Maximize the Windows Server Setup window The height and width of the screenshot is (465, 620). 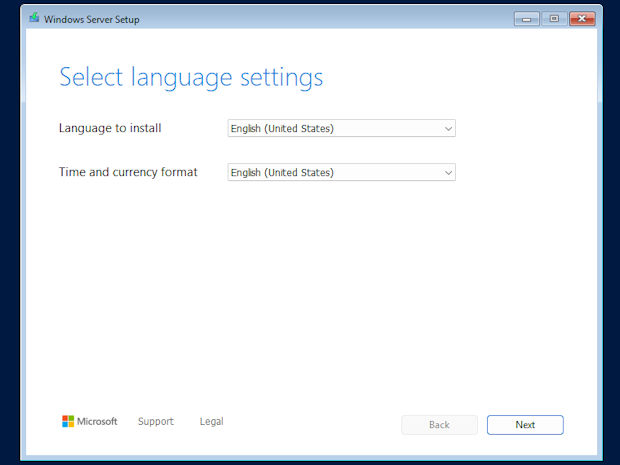(x=553, y=18)
